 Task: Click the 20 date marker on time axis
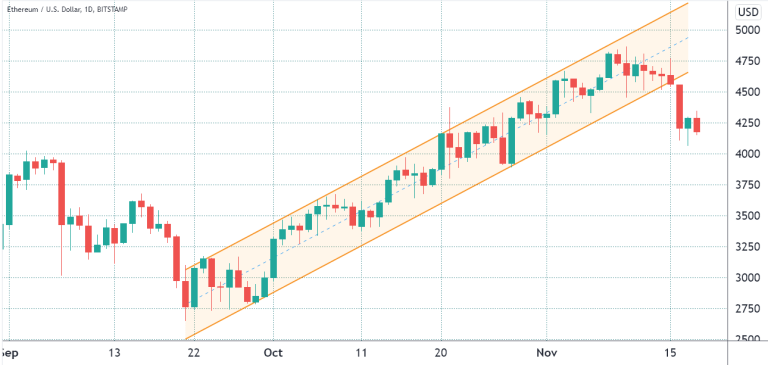[441, 353]
